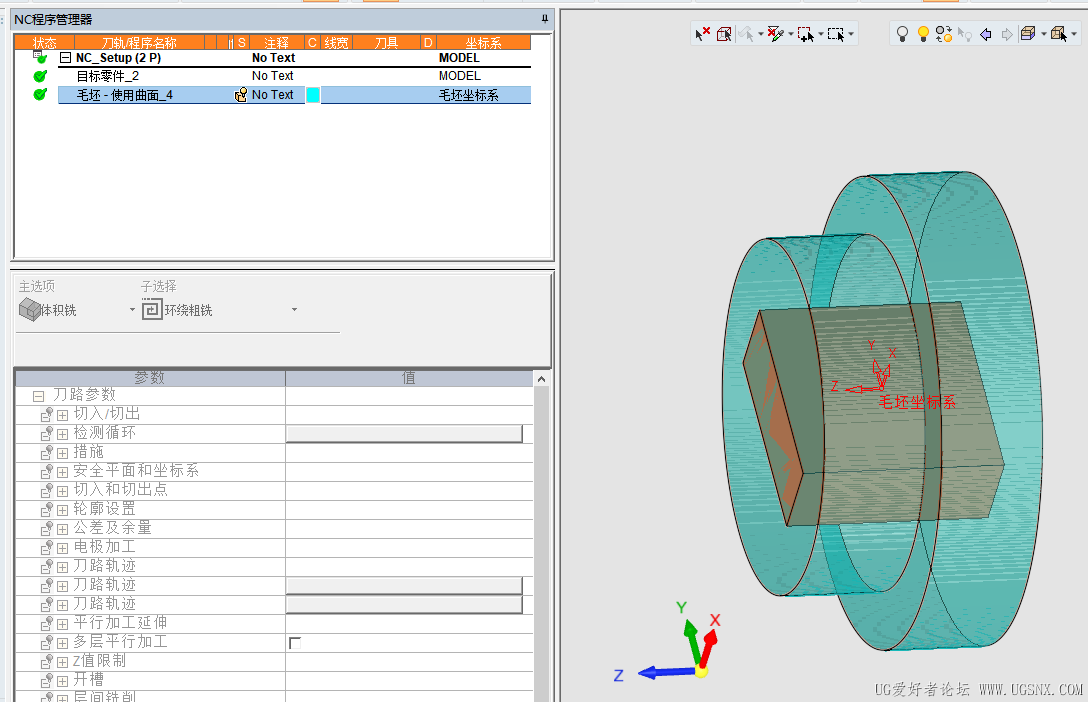Click the parameter list scroll up arrow
The image size is (1088, 702).
(x=541, y=379)
